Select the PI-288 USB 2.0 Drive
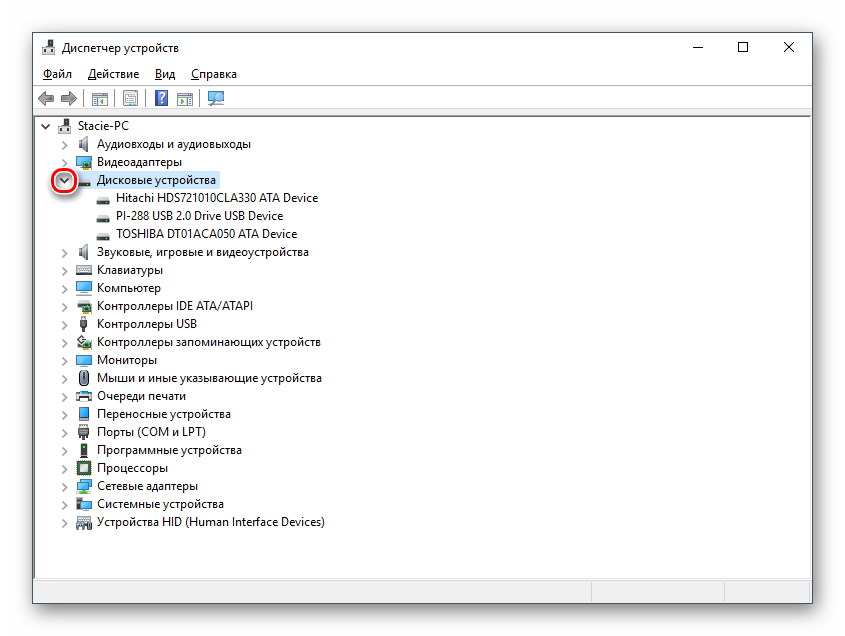Viewport: 845px width, 636px height. point(199,216)
